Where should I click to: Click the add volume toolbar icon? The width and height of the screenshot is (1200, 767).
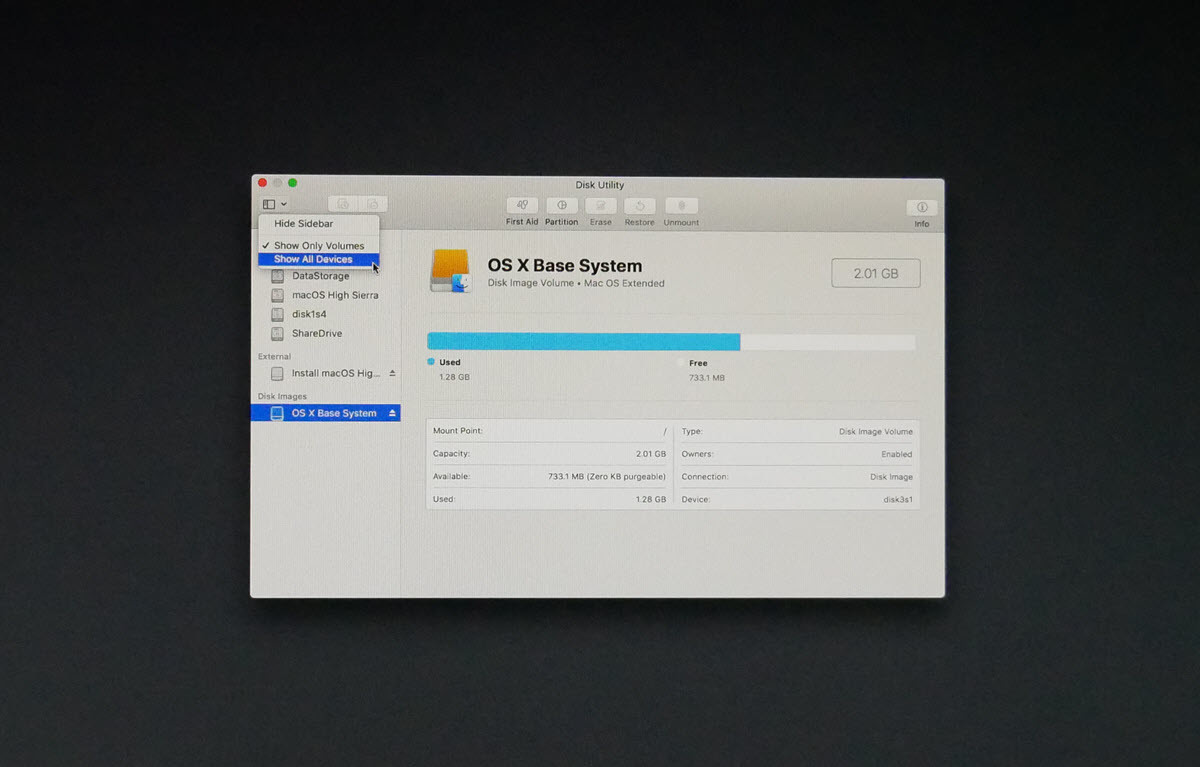pyautogui.click(x=343, y=204)
